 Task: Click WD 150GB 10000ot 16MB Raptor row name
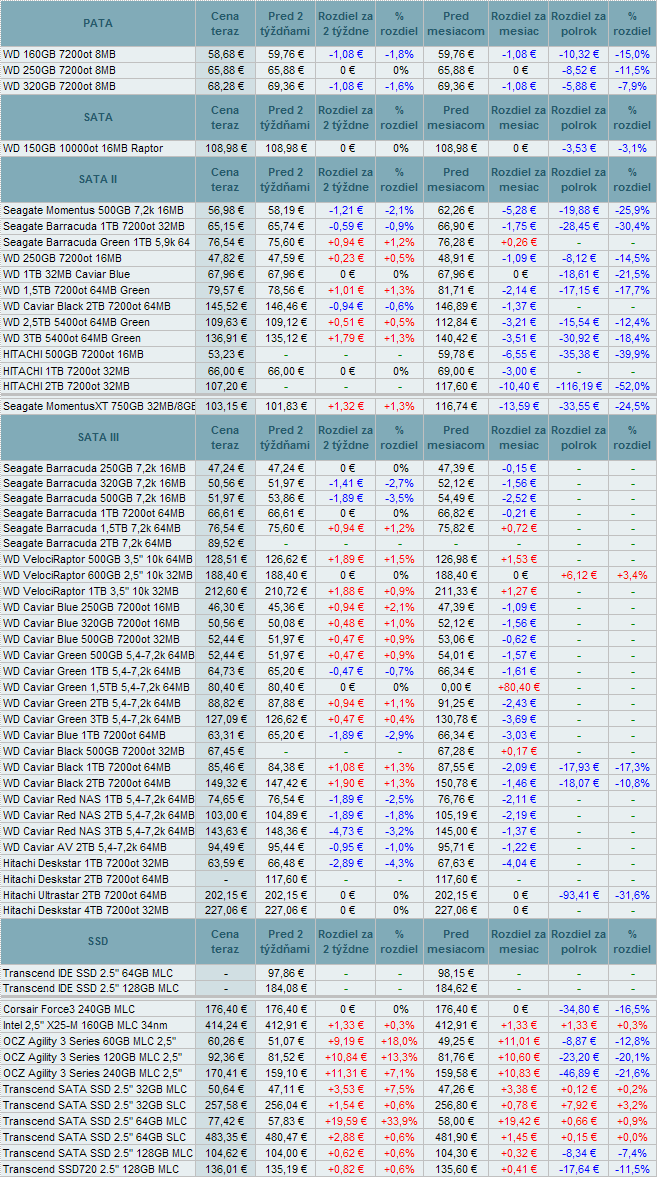pos(83,149)
